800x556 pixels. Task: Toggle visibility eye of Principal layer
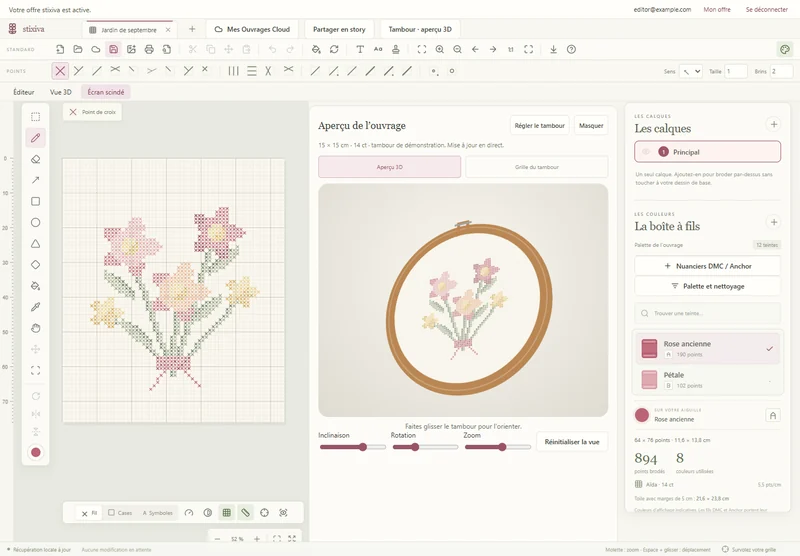pyautogui.click(x=646, y=152)
